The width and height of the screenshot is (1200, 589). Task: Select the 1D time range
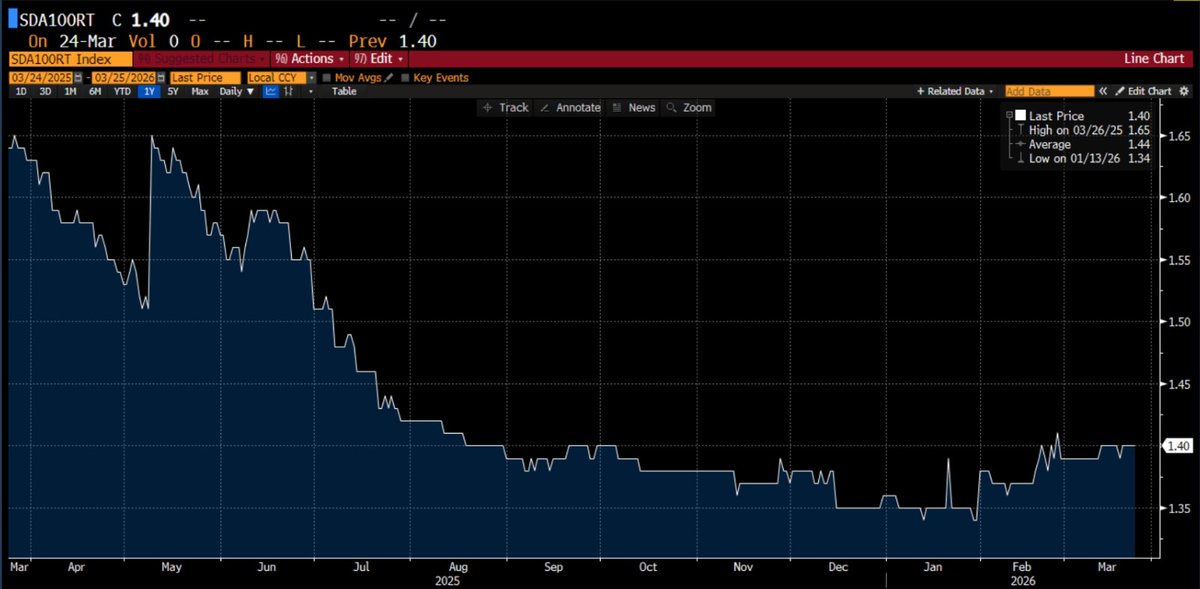[x=21, y=91]
